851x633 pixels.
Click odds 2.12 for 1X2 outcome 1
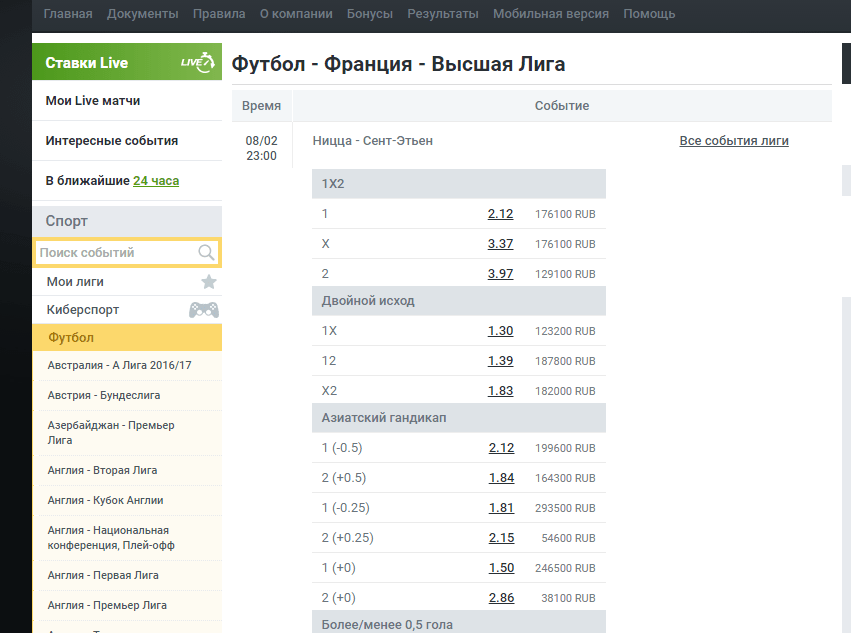point(500,214)
